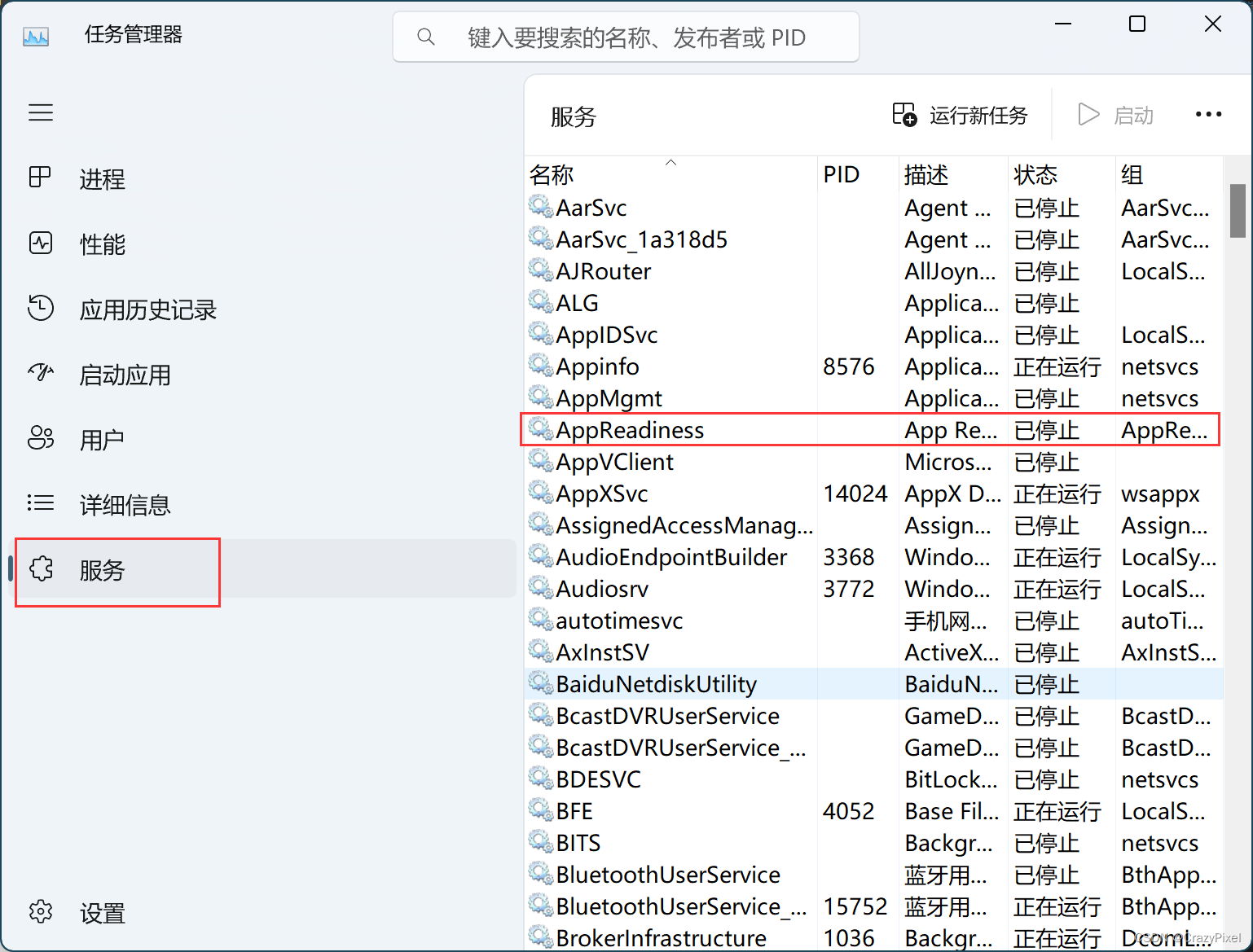
Task: Click the gear icon beside BDESVC
Action: (x=541, y=778)
